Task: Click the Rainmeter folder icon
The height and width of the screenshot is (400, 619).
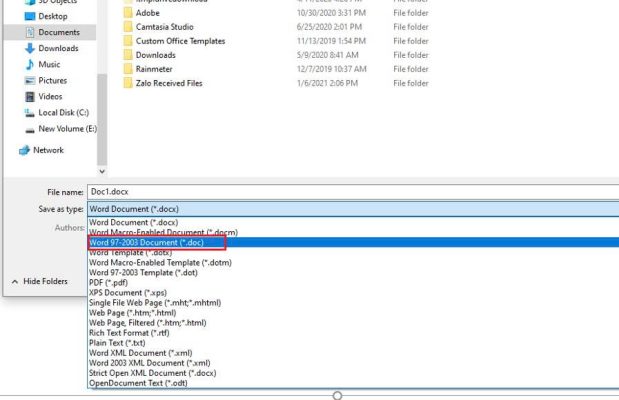Action: (128, 69)
